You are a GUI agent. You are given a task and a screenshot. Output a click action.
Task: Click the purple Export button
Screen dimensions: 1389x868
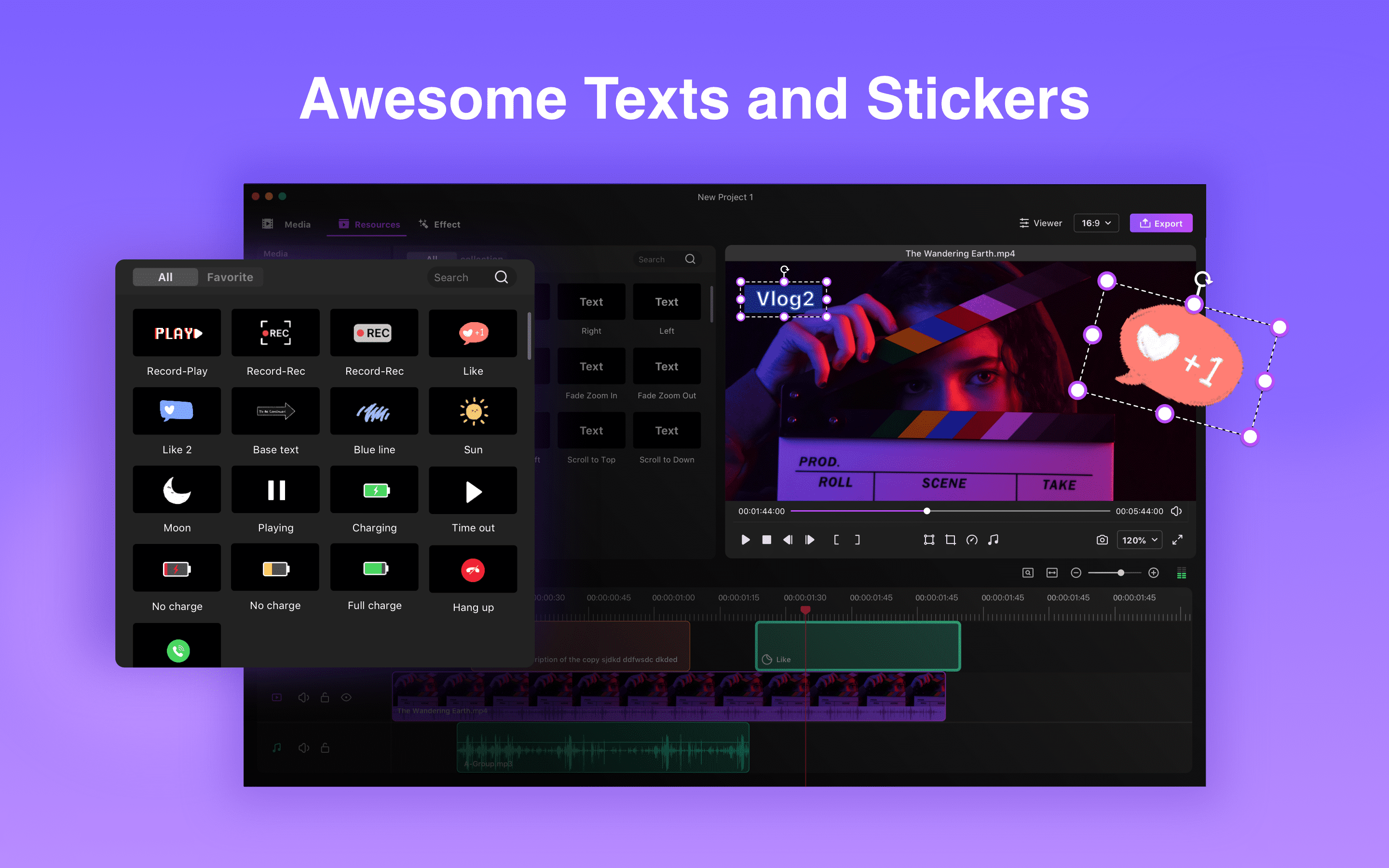(x=1161, y=223)
